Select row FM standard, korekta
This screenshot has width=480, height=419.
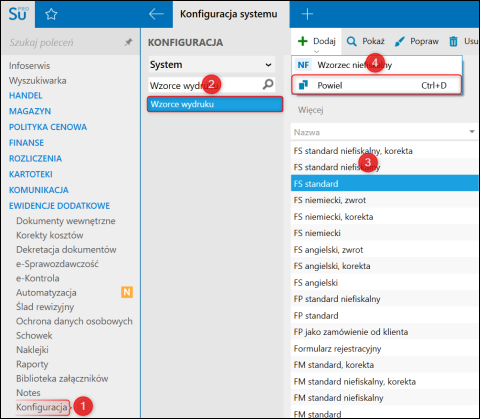pyautogui.click(x=385, y=365)
